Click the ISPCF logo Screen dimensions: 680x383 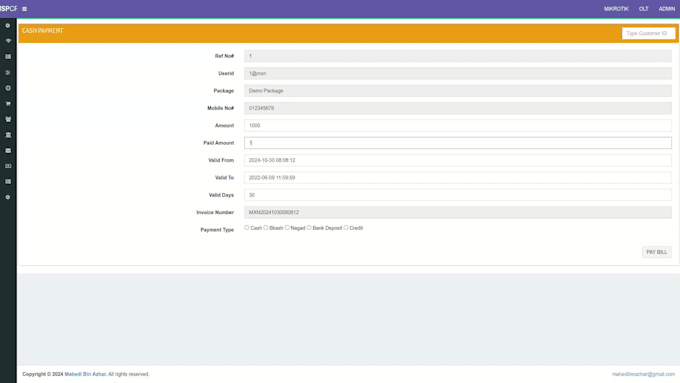pos(9,9)
